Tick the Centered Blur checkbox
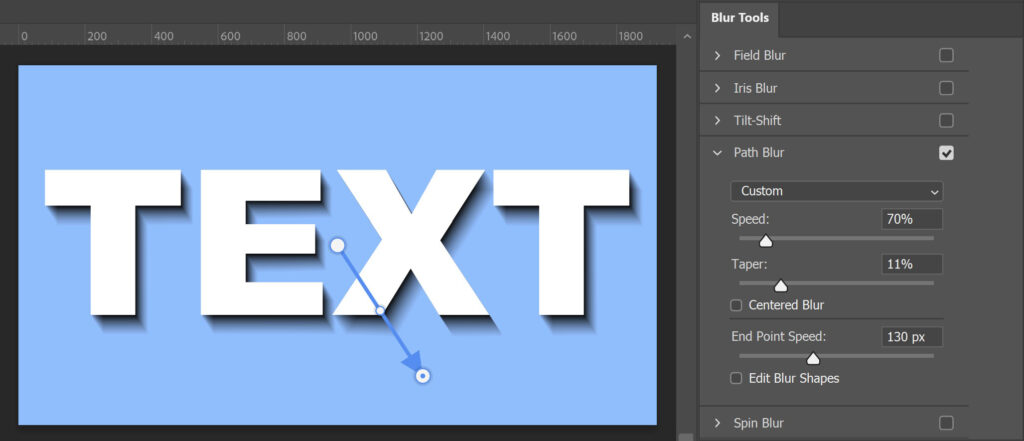 pyautogui.click(x=736, y=305)
